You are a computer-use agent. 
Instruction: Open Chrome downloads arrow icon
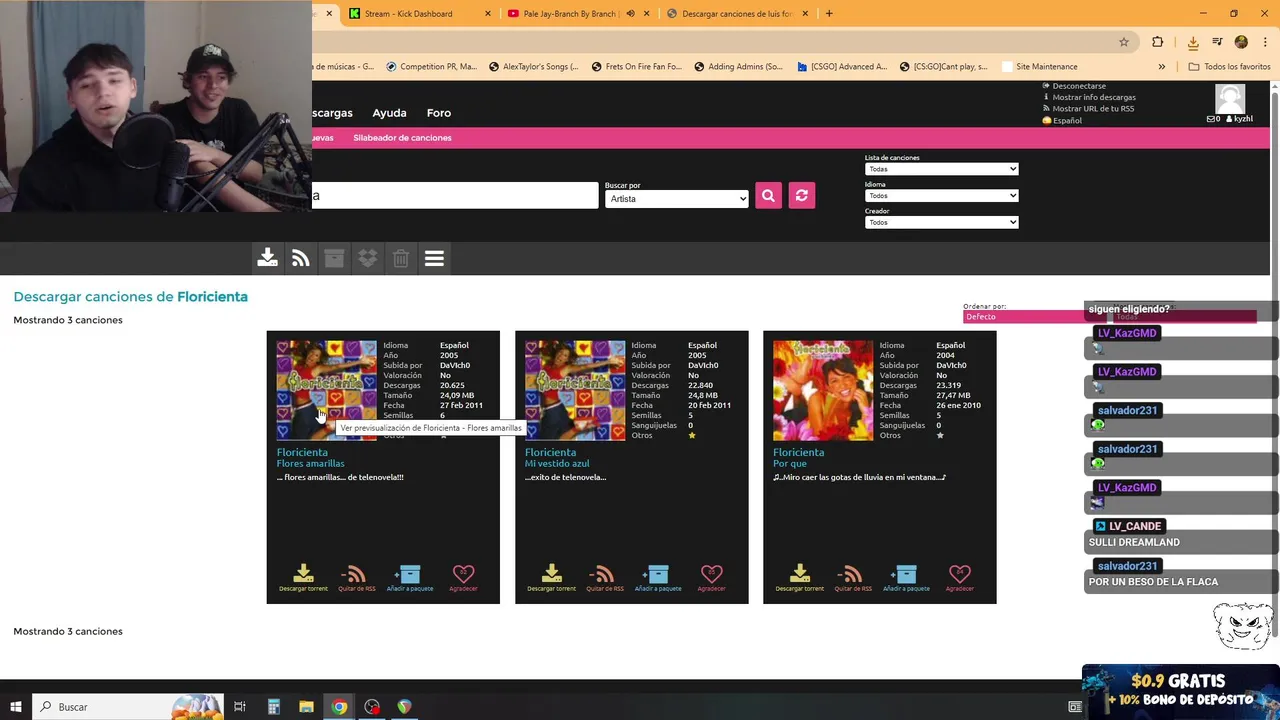[1193, 42]
